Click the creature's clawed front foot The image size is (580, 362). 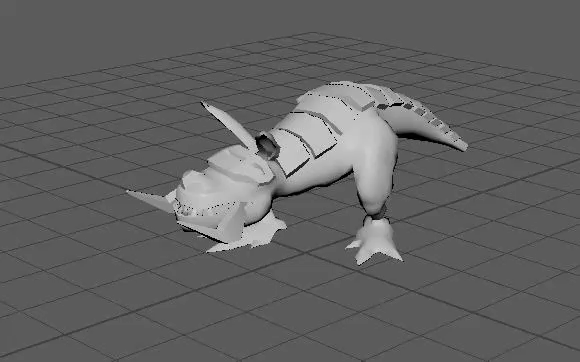click(x=374, y=240)
